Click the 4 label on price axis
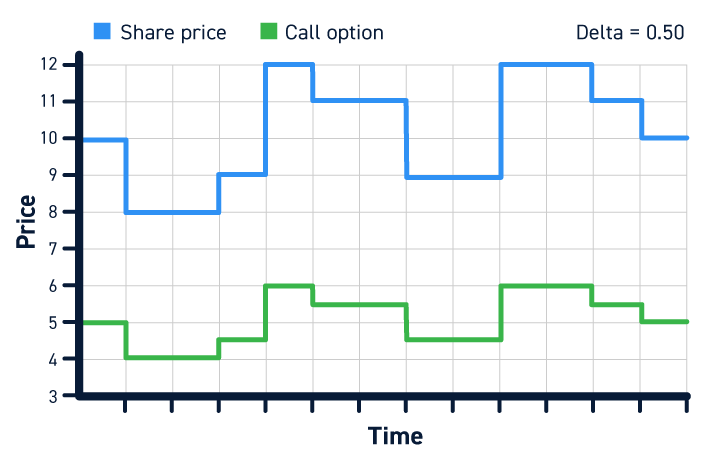708x463 pixels. point(53,360)
